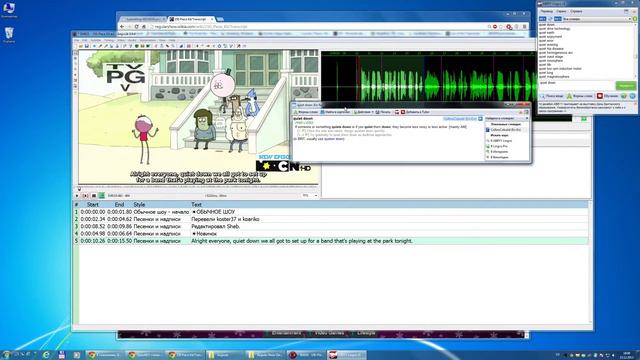640x360 pixels.
Task: Open Internet Explorer from the taskbar
Action: click(46, 355)
